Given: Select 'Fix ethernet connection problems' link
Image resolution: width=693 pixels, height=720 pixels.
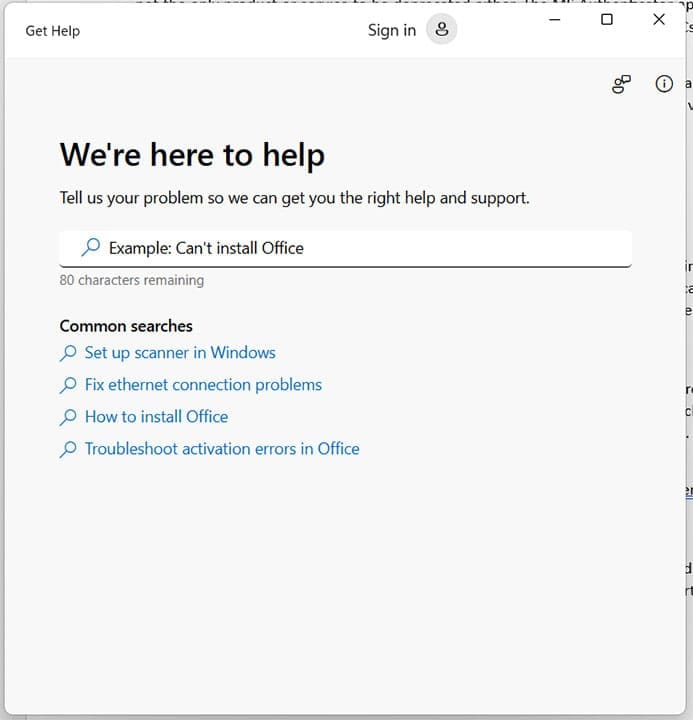Looking at the screenshot, I should 203,385.
